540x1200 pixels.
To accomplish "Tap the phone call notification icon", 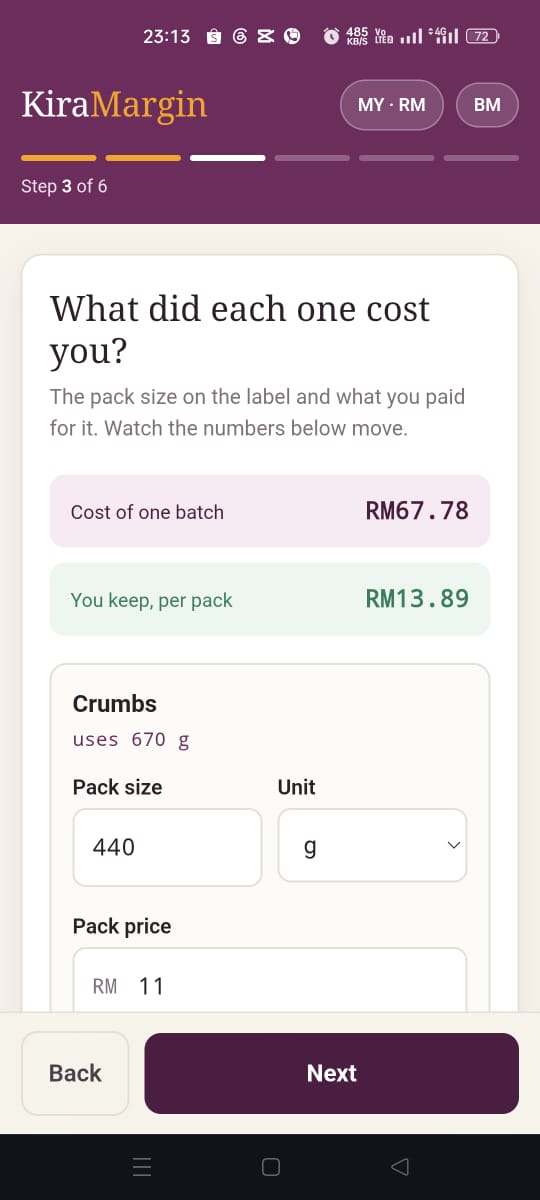I will tap(292, 37).
